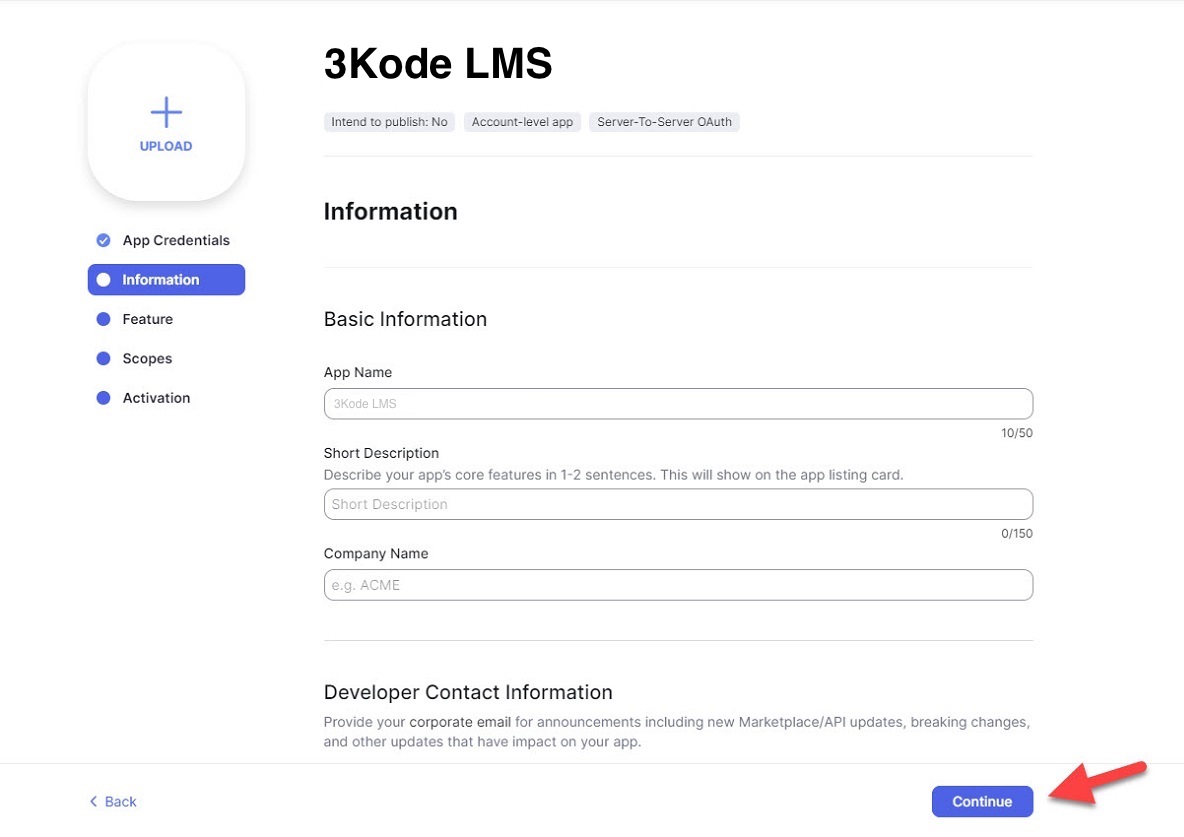
Task: Click the App Credentials checkmark icon
Action: coord(103,240)
